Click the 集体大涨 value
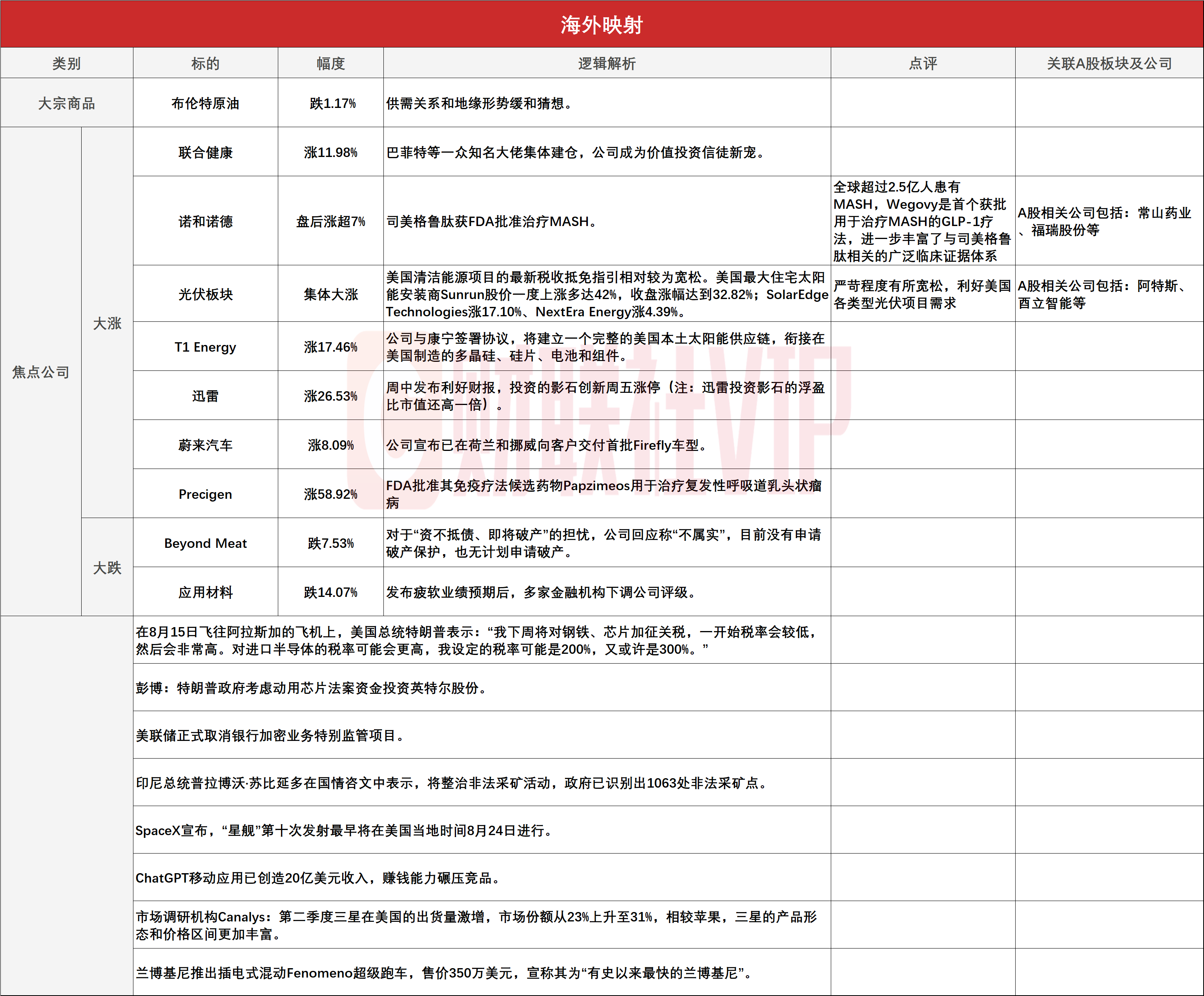 [x=331, y=294]
